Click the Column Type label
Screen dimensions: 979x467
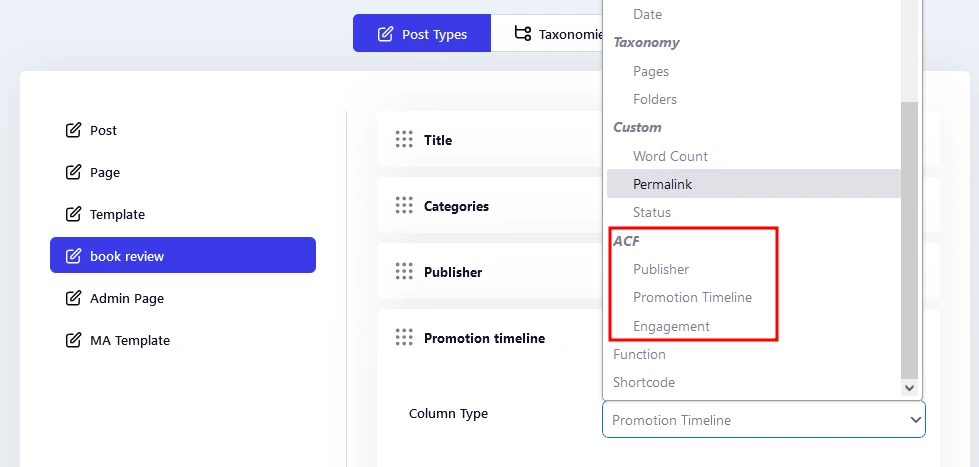click(448, 413)
